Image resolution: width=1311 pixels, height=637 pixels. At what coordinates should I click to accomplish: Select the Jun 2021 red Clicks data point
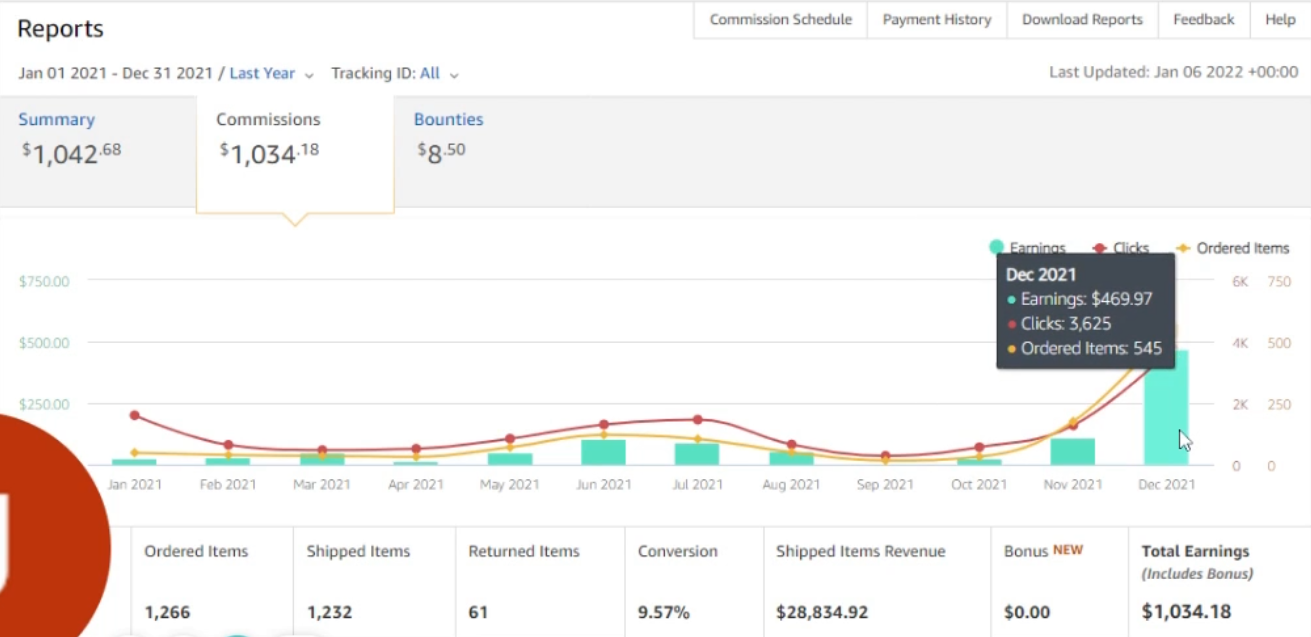tap(603, 425)
